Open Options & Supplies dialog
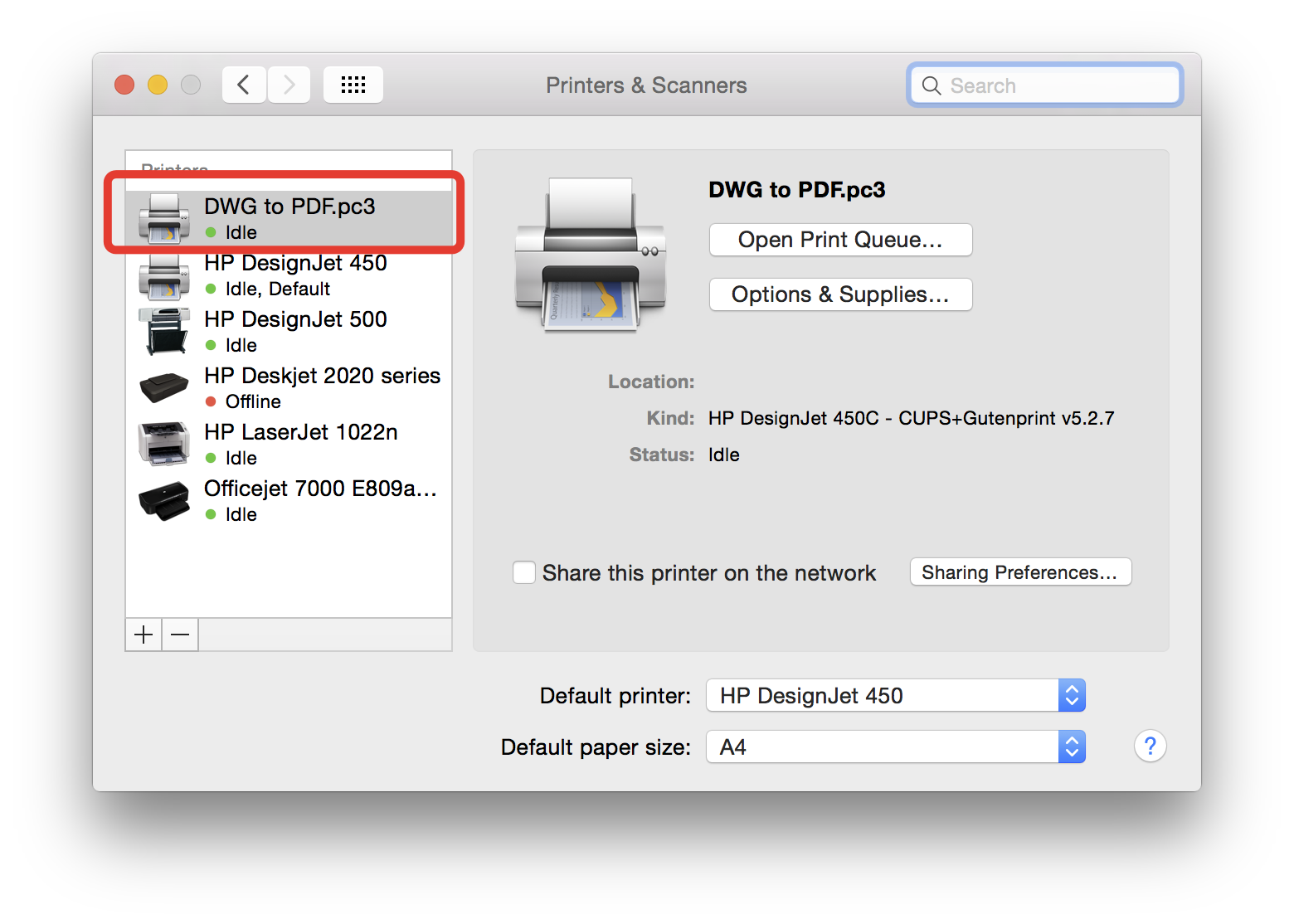 click(840, 294)
